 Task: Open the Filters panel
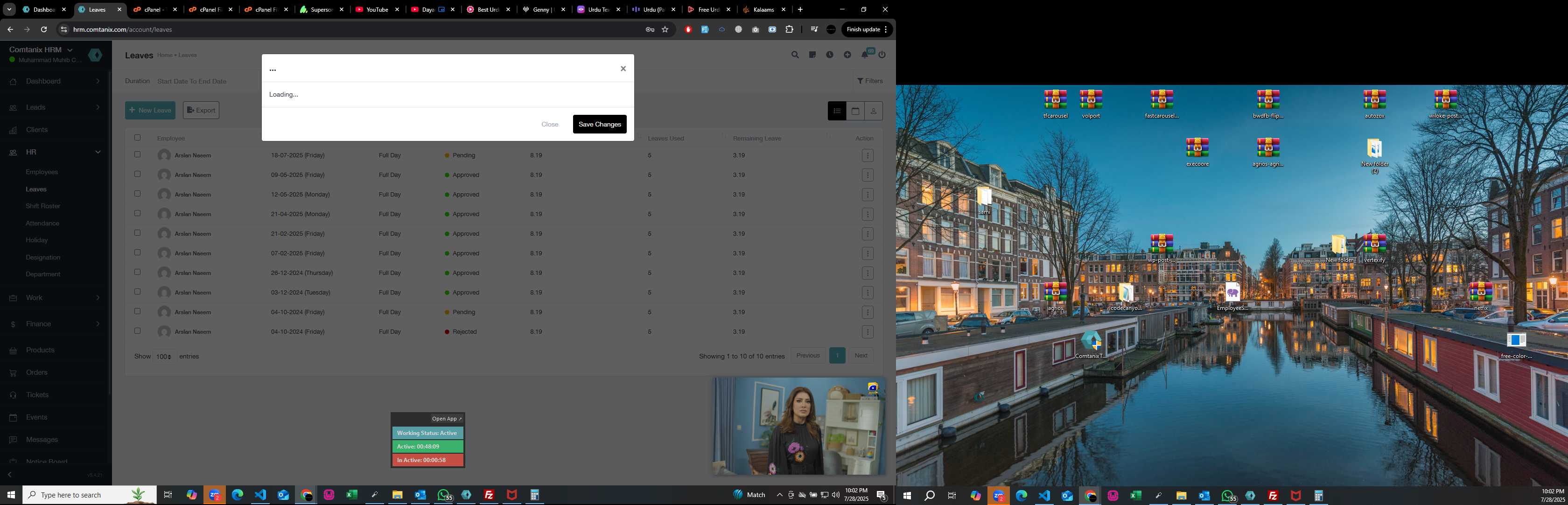click(x=870, y=81)
